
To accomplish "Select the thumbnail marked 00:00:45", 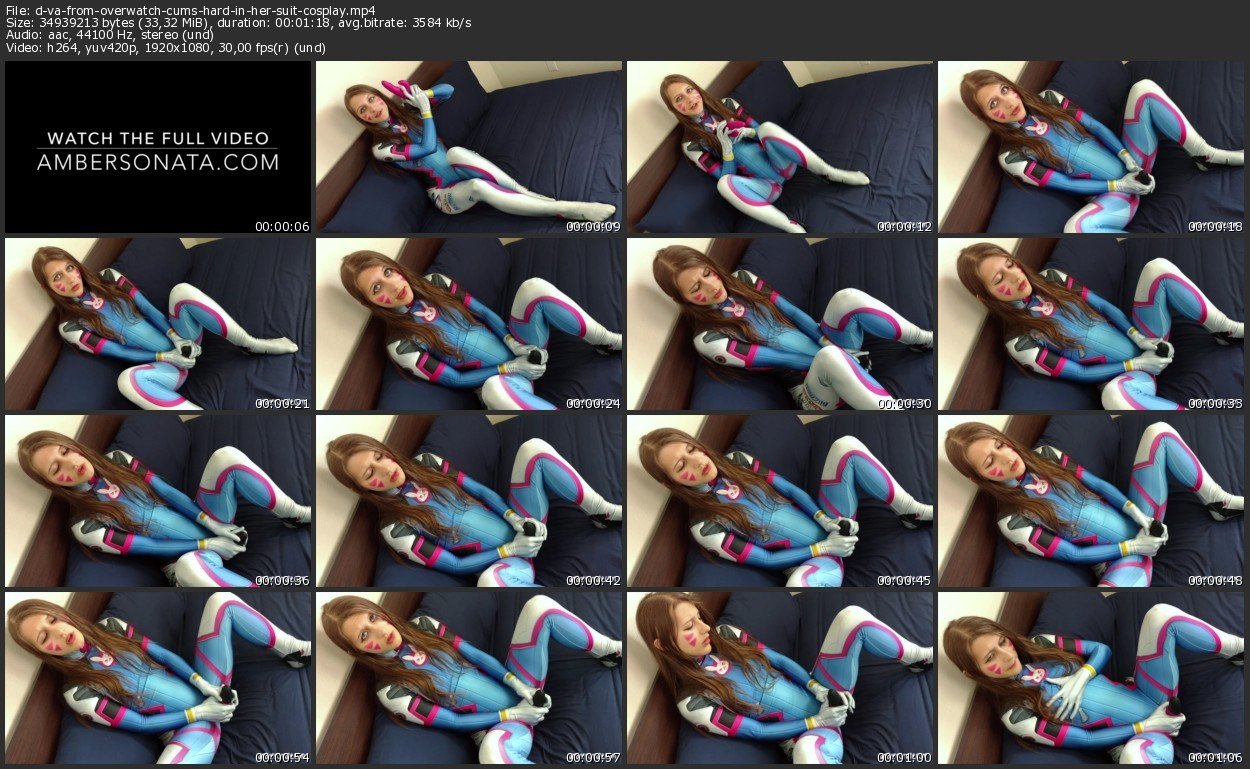I will point(780,501).
